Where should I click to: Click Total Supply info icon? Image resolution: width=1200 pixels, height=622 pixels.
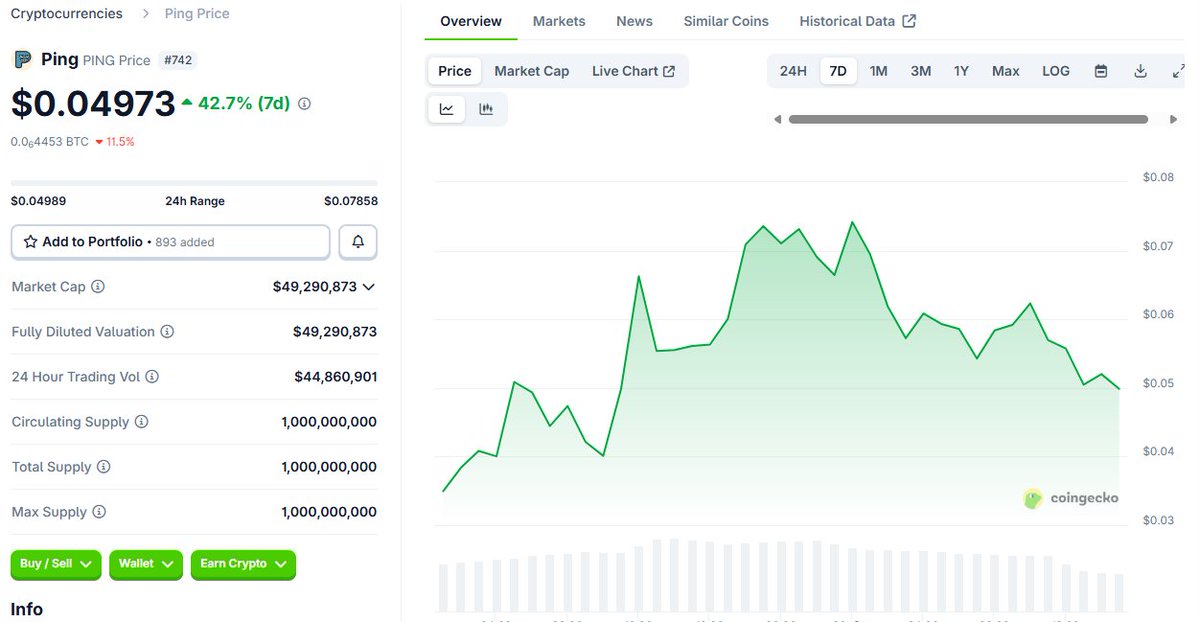tap(103, 467)
